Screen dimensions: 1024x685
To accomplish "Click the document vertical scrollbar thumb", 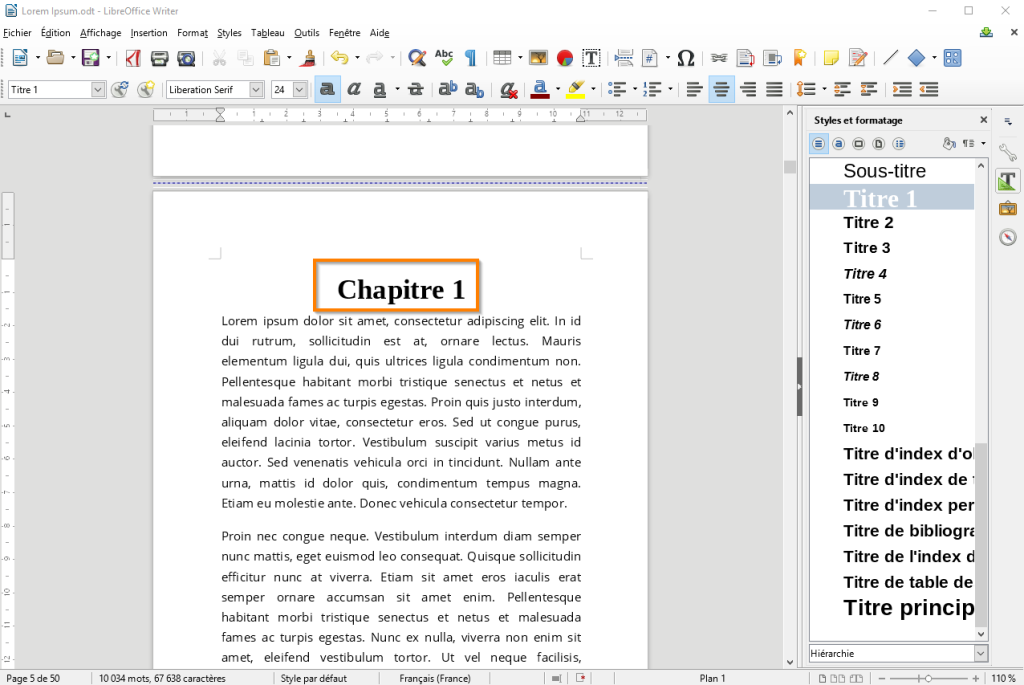I will pos(790,167).
